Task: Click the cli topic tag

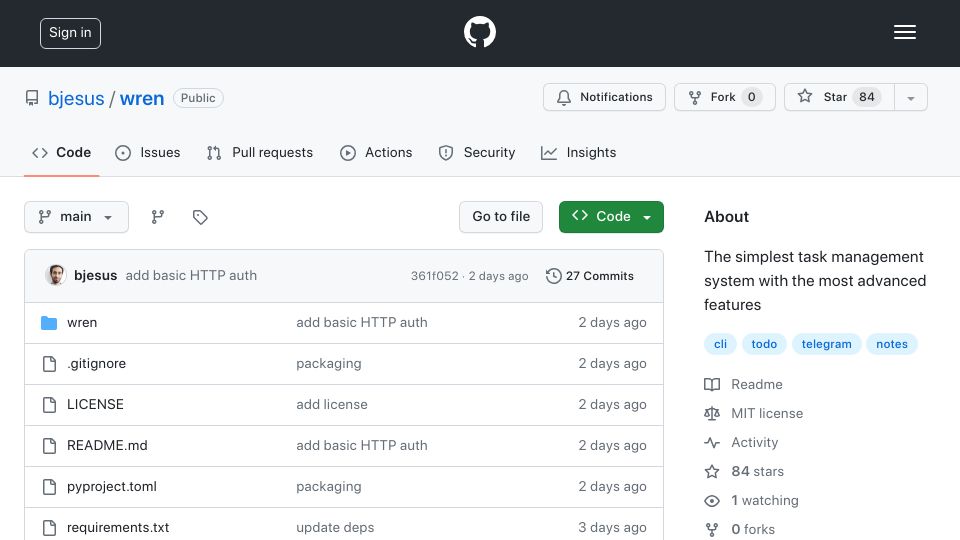Action: (721, 344)
